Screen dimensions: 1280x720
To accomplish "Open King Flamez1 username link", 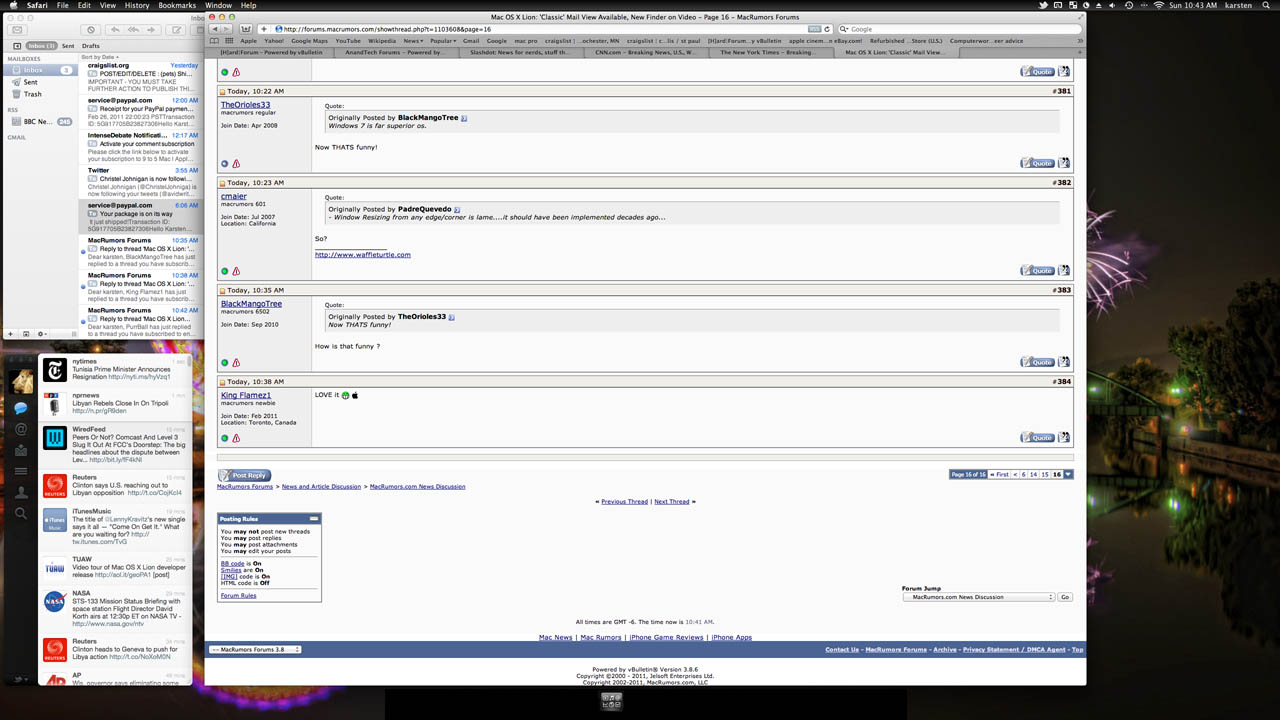I will (246, 396).
